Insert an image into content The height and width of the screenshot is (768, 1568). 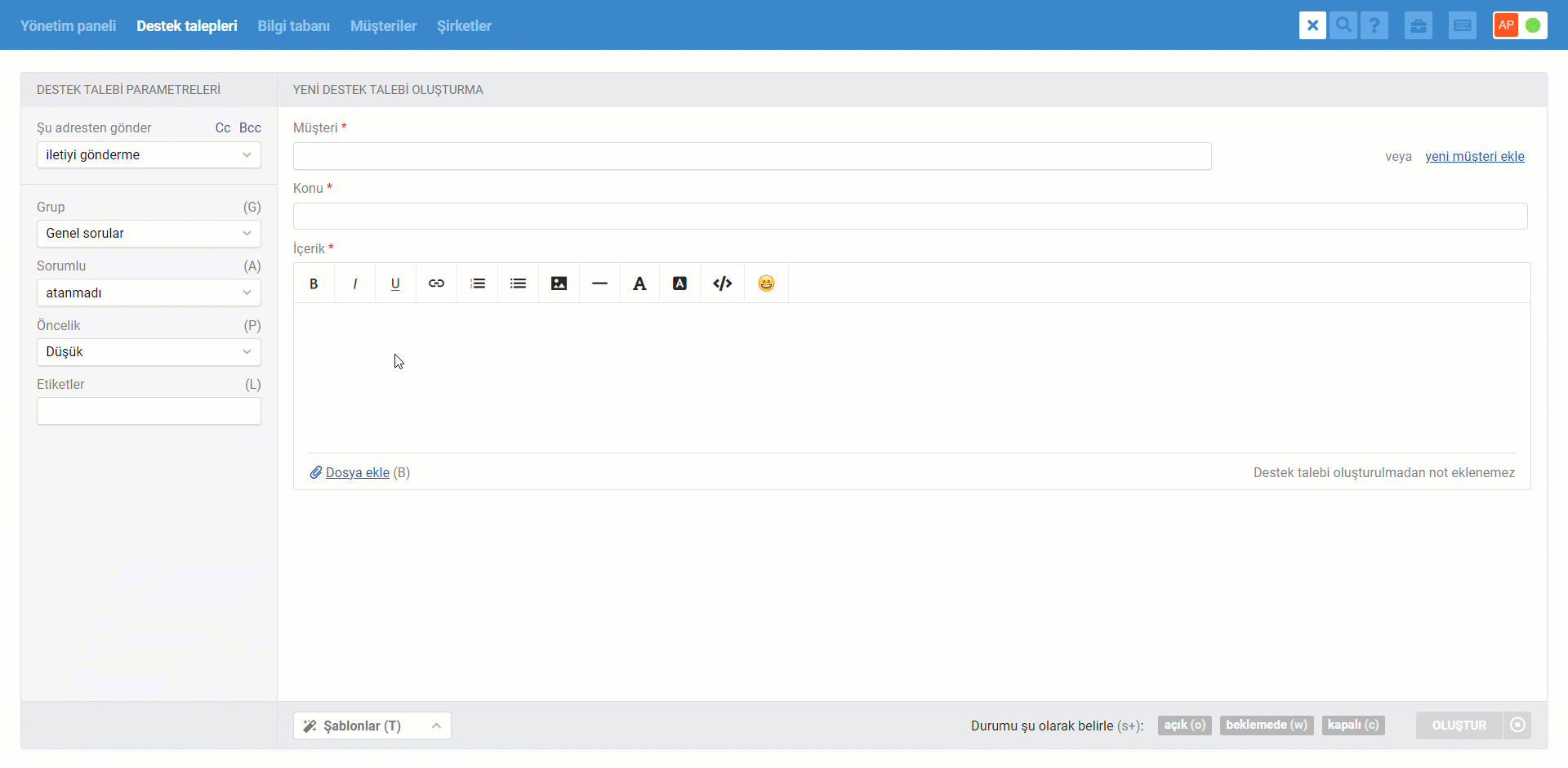[559, 284]
